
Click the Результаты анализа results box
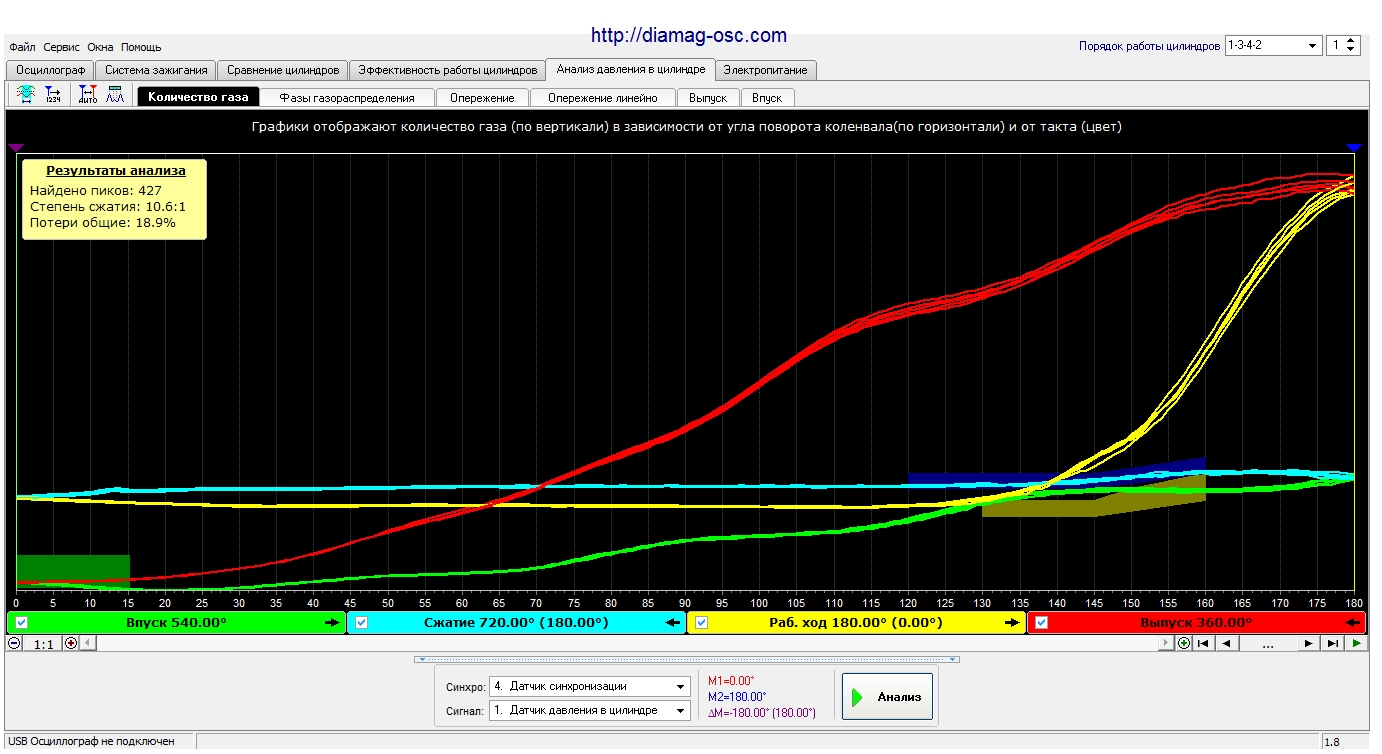tap(114, 199)
